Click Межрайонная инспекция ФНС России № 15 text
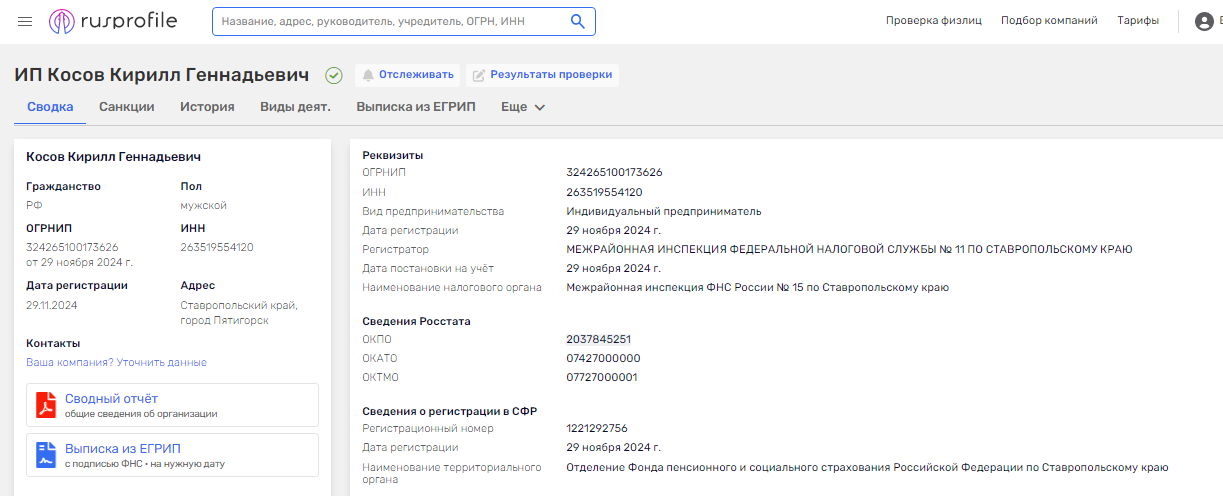The height and width of the screenshot is (496, 1223). tap(757, 287)
